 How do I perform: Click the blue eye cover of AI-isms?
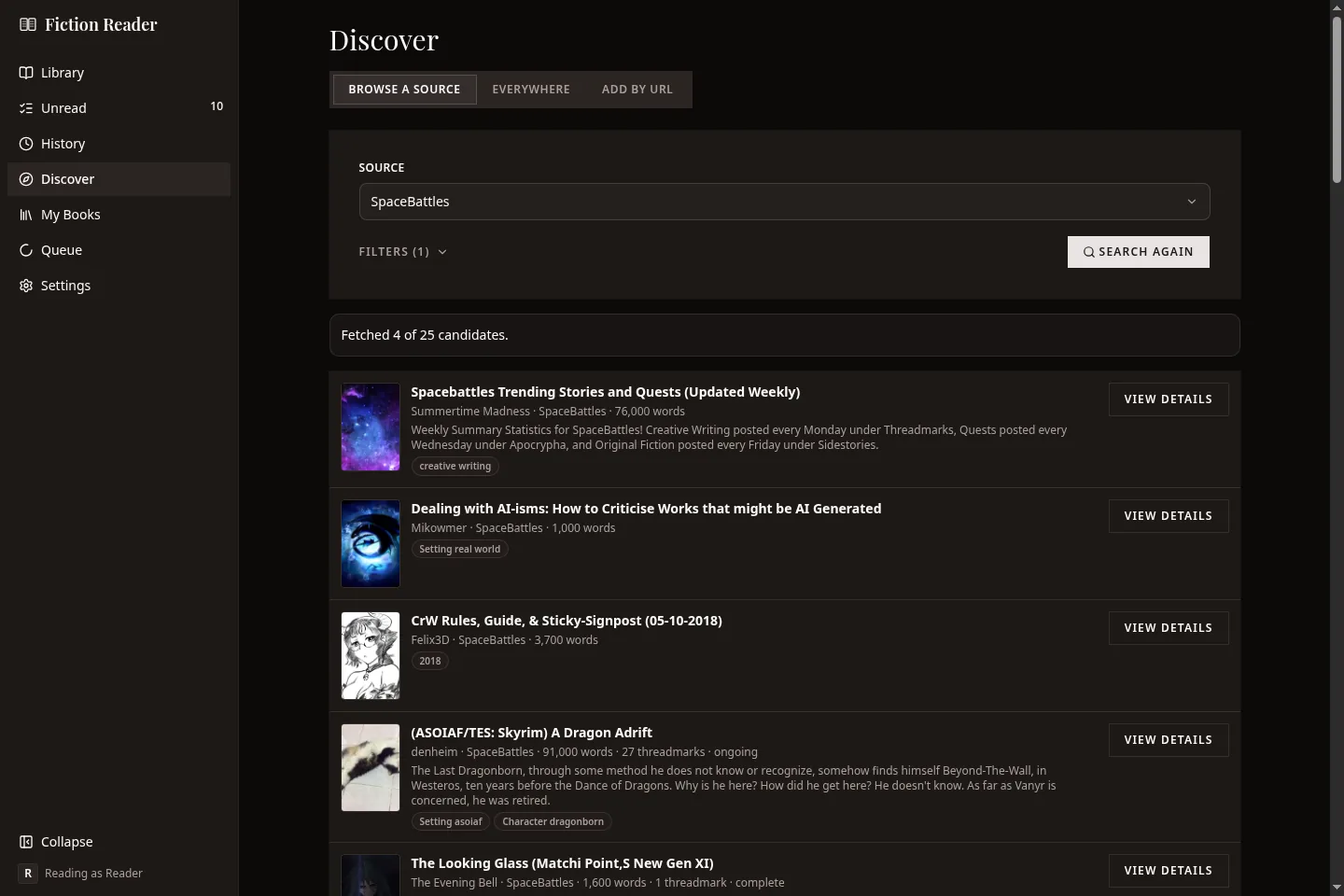(371, 543)
